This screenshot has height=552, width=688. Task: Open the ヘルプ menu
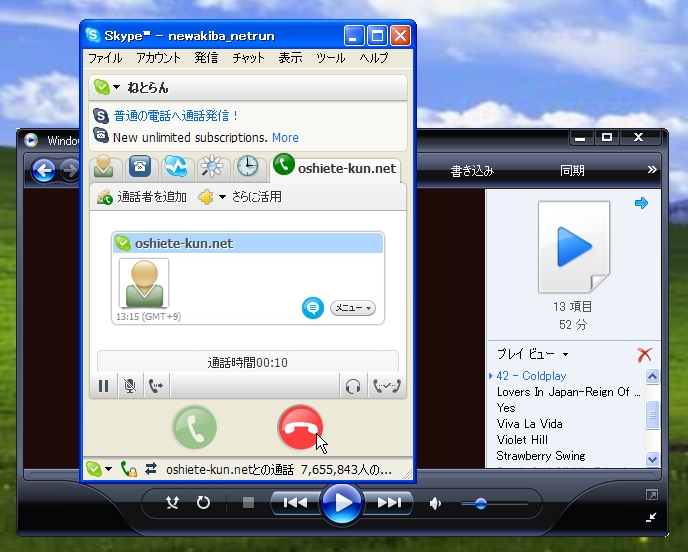coord(374,58)
